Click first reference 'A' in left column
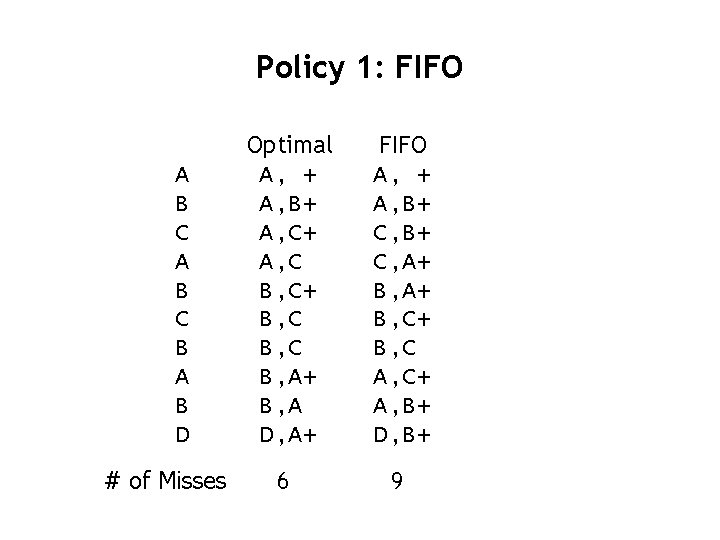This screenshot has width=720, height=540. (181, 176)
